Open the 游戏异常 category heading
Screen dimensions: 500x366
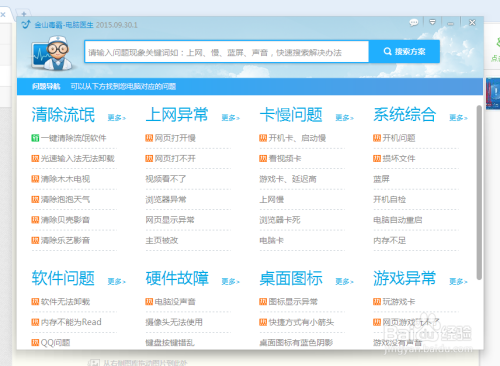[405, 278]
